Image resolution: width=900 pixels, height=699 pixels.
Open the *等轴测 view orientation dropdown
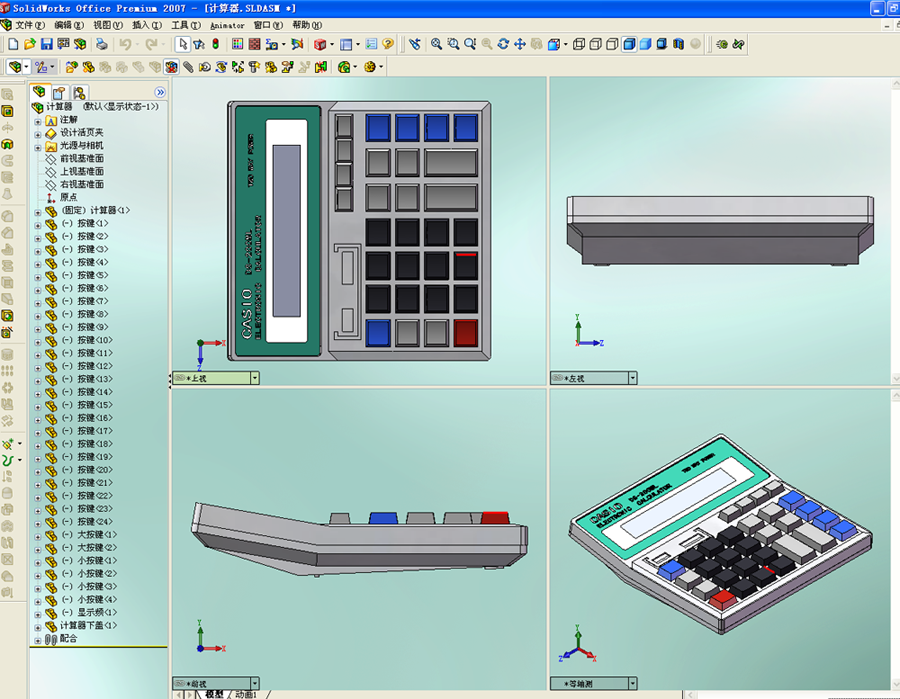[x=632, y=684]
